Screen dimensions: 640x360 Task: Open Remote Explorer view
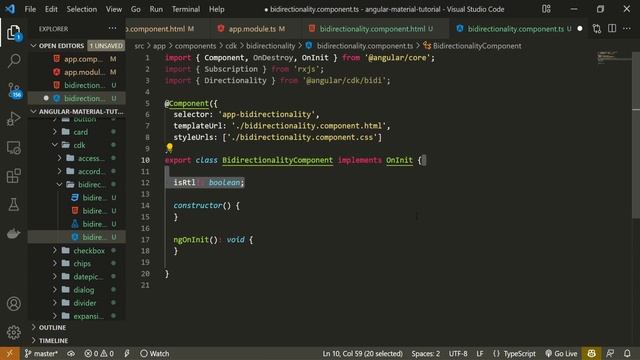coord(13,148)
